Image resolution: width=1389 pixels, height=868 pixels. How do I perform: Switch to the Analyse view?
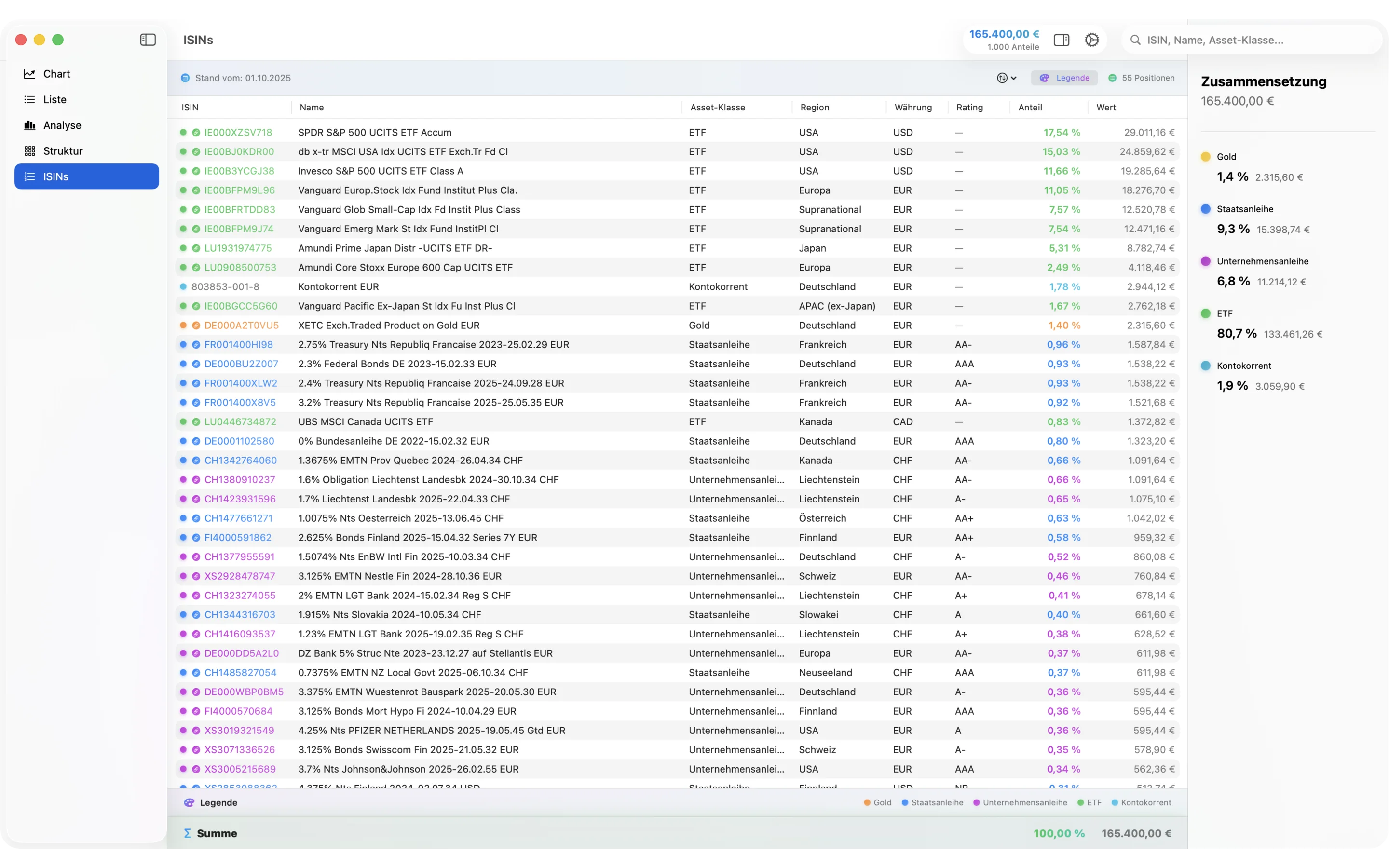62,124
